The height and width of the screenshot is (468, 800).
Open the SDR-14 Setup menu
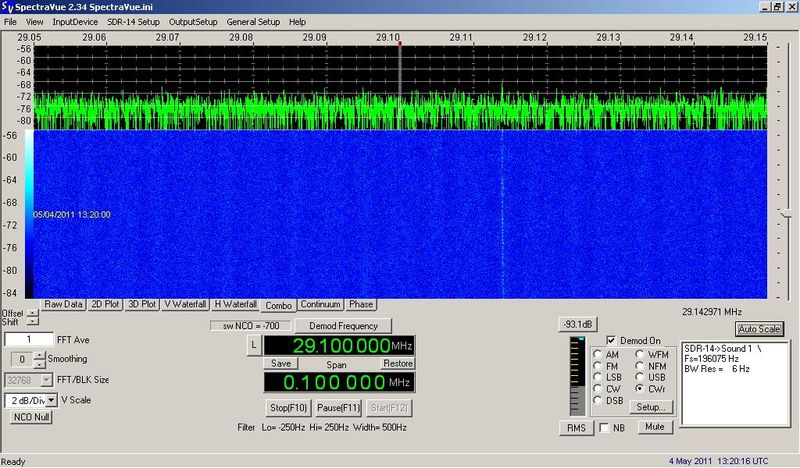[134, 21]
